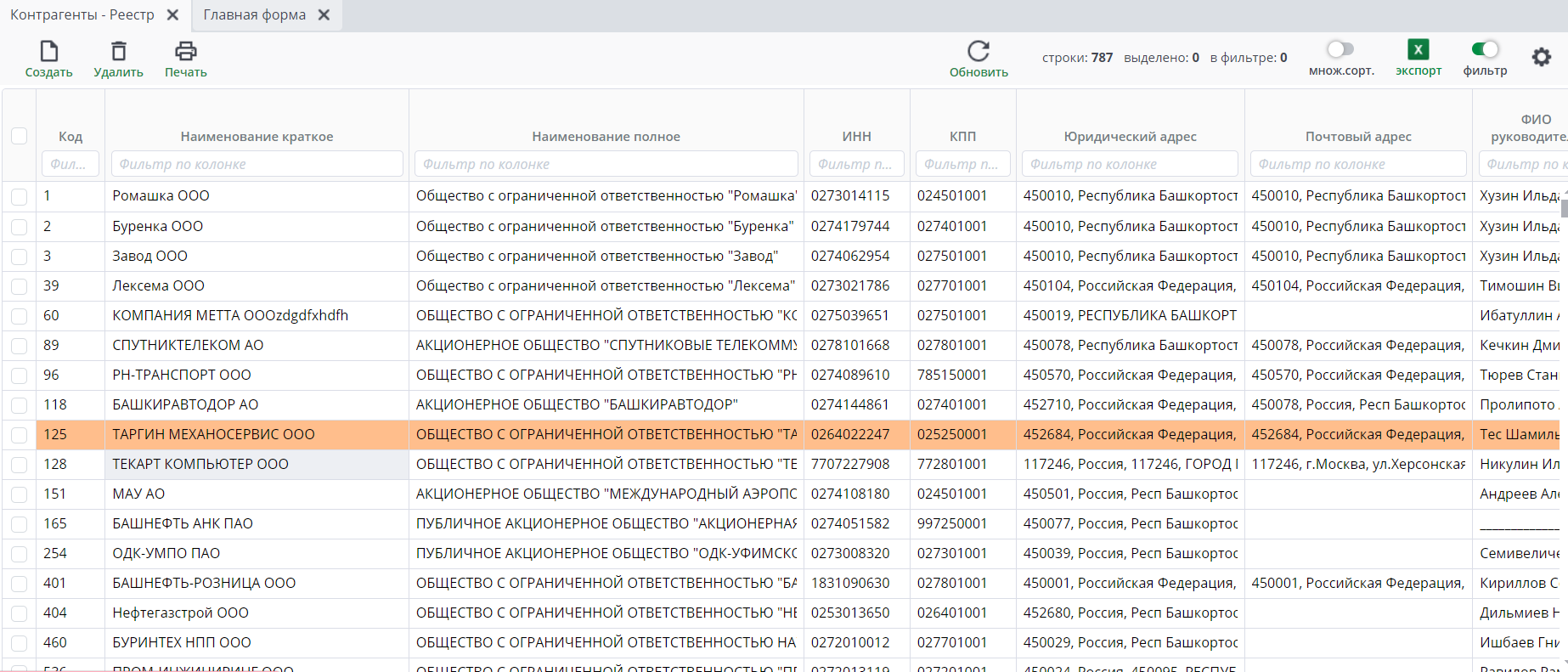The image size is (1568, 672).
Task: Focus the Юридический адрес filter input
Action: click(1130, 164)
